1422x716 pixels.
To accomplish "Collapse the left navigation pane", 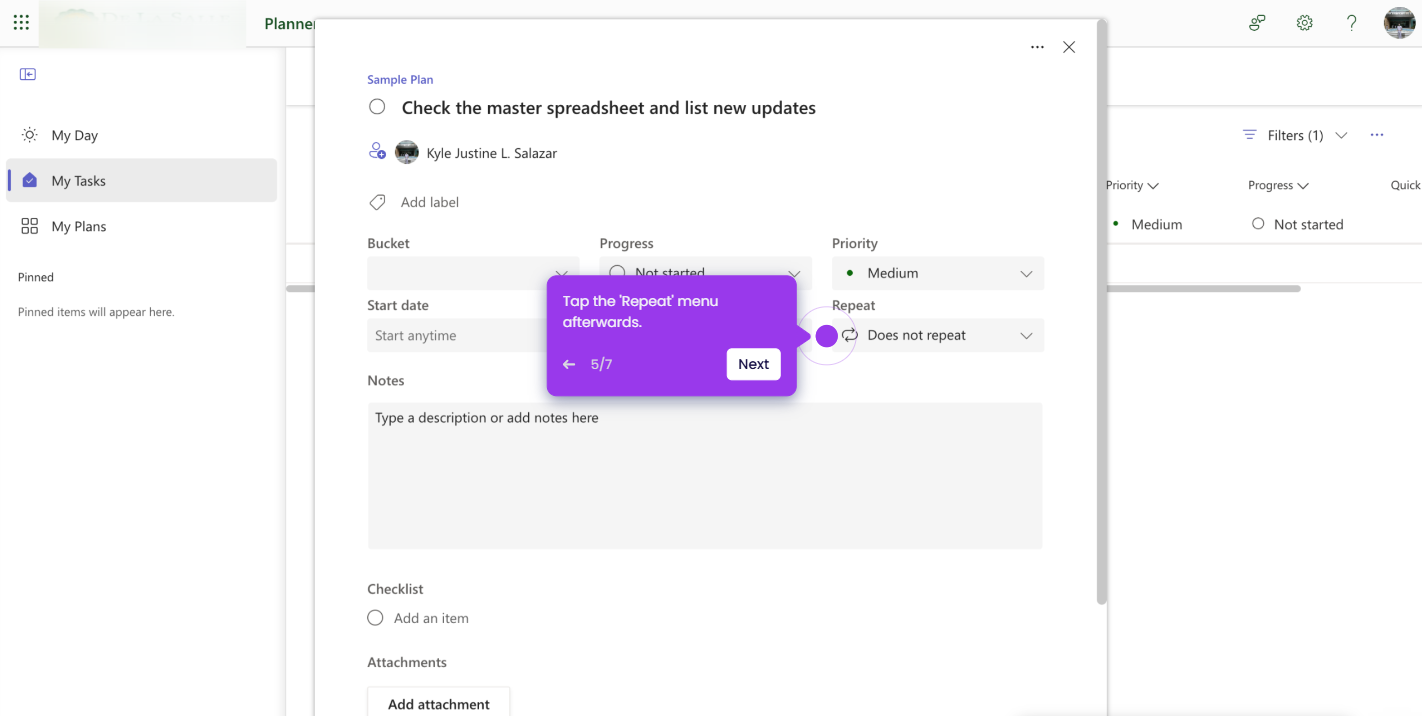I will (x=28, y=73).
